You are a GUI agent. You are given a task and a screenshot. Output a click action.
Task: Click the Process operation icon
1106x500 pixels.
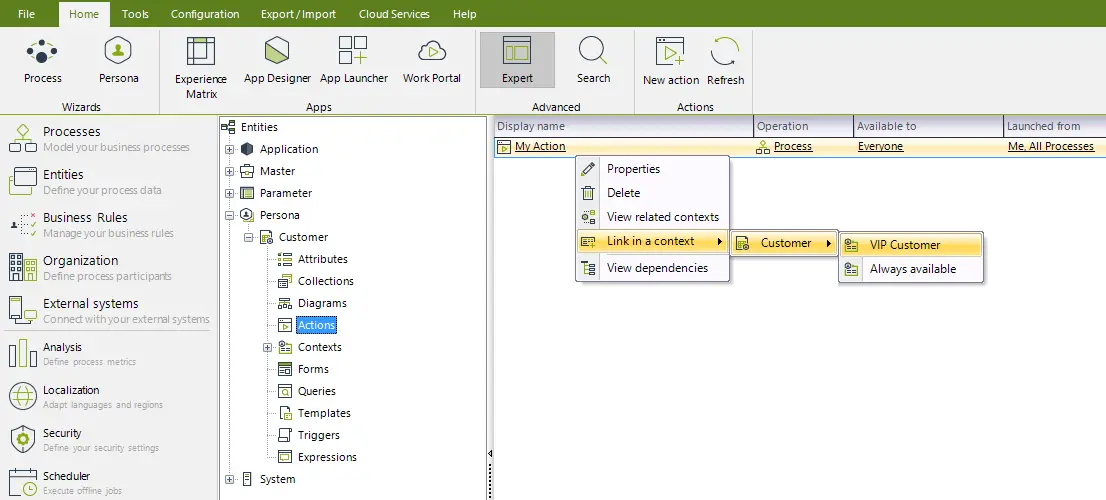pos(762,147)
